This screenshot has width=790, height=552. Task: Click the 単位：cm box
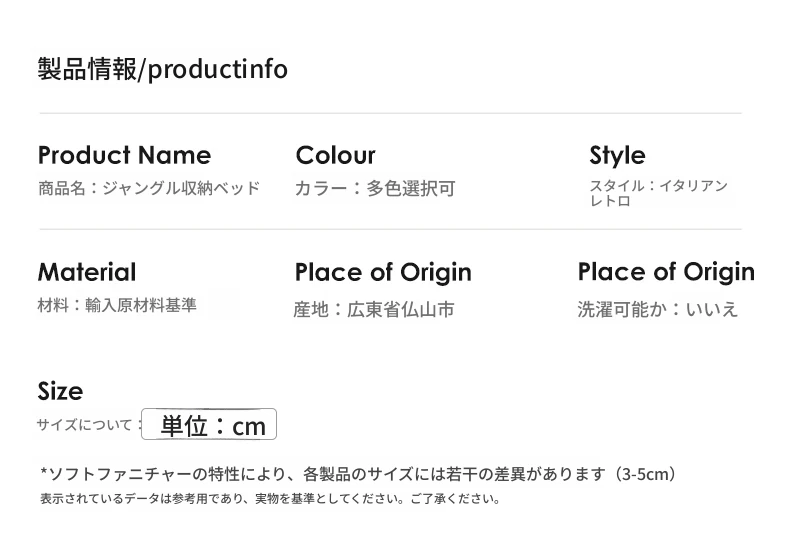click(209, 424)
